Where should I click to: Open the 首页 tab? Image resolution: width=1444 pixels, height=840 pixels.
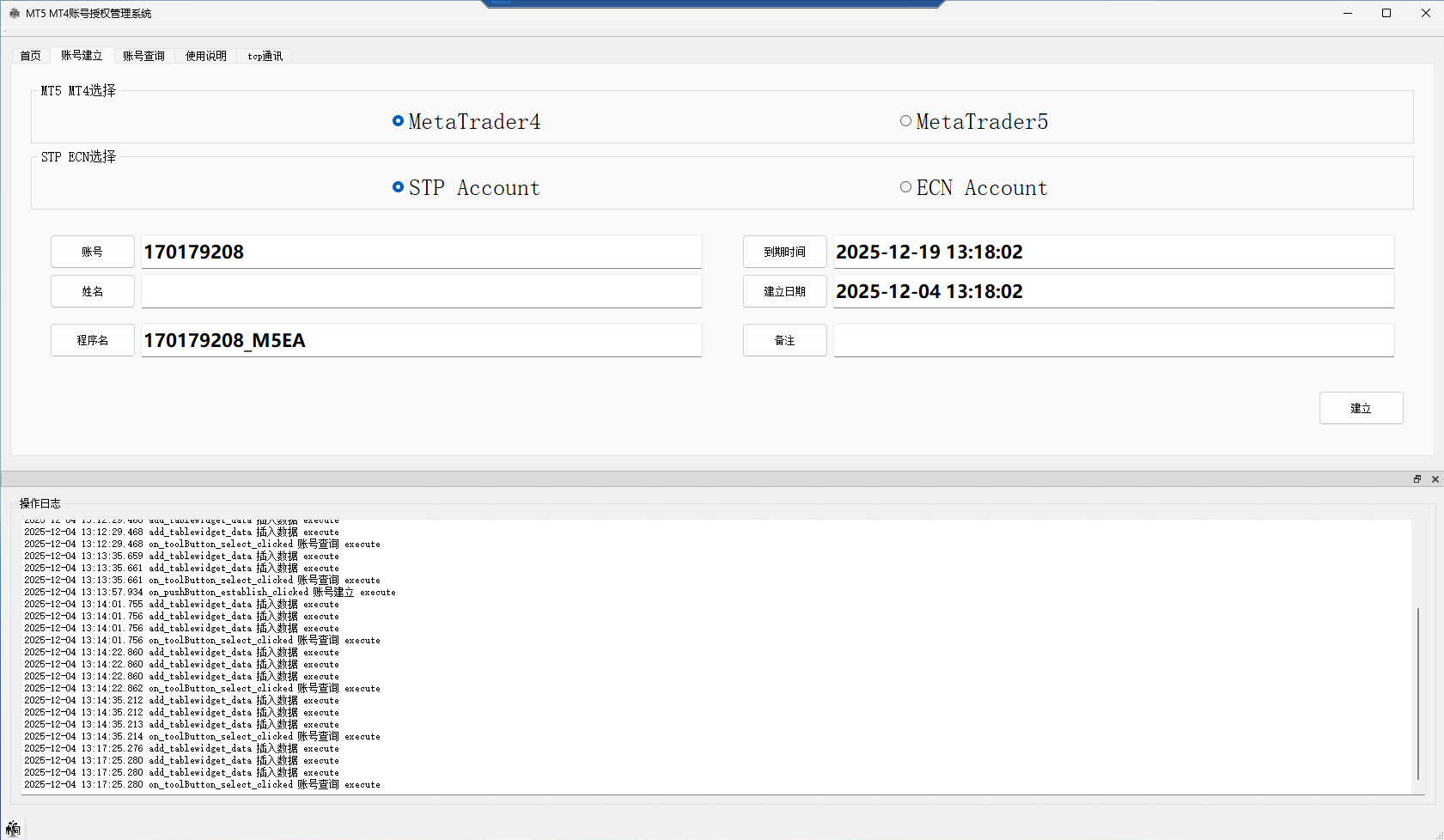coord(31,56)
